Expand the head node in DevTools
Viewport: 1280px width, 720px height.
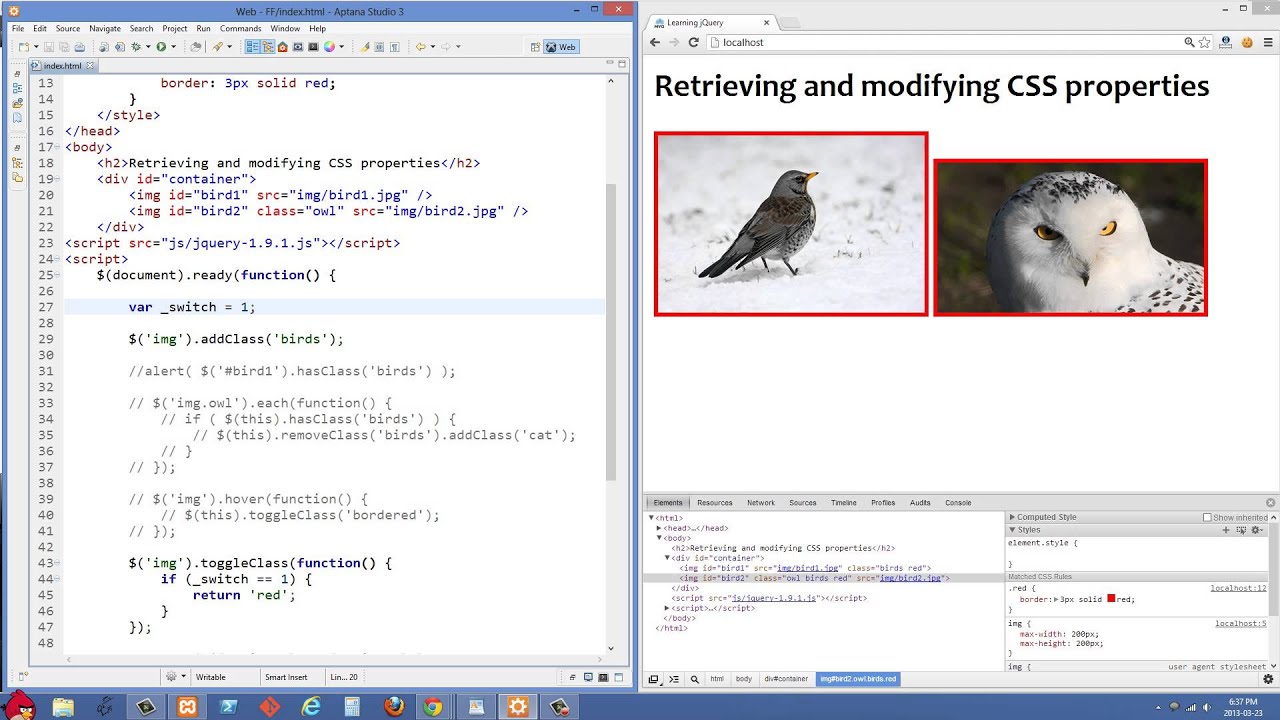659,528
